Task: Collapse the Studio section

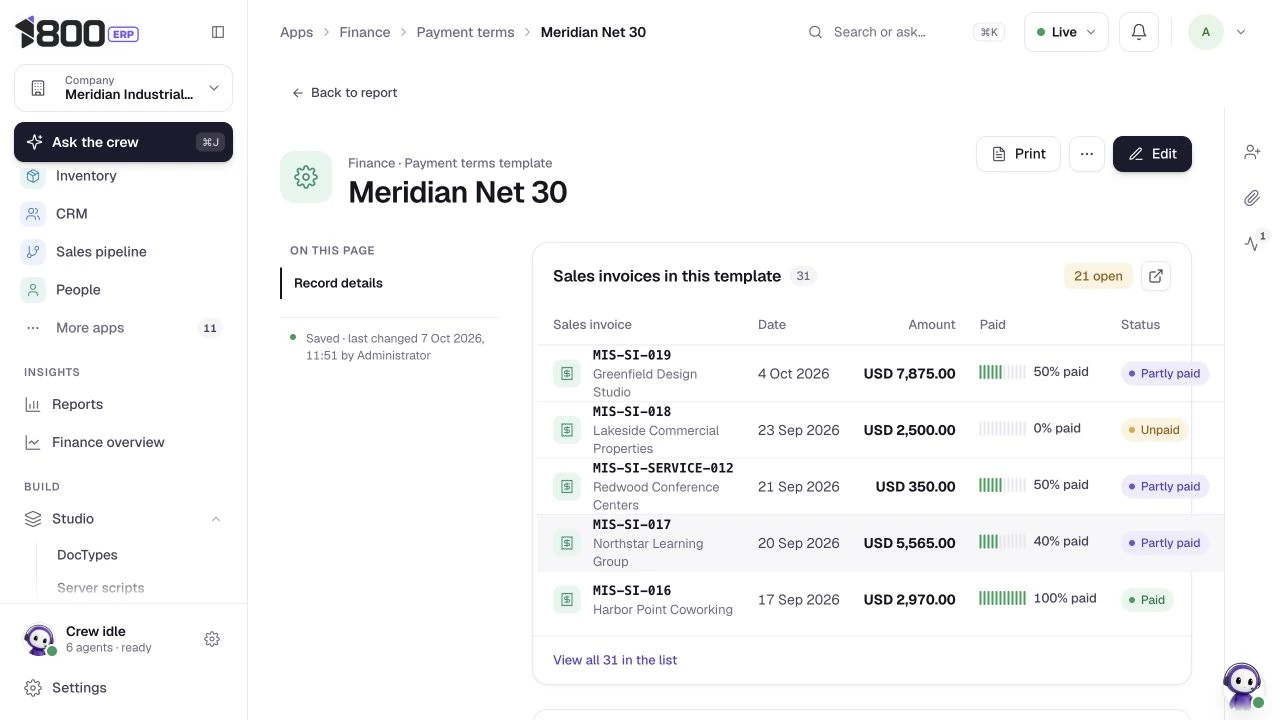Action: (x=216, y=519)
